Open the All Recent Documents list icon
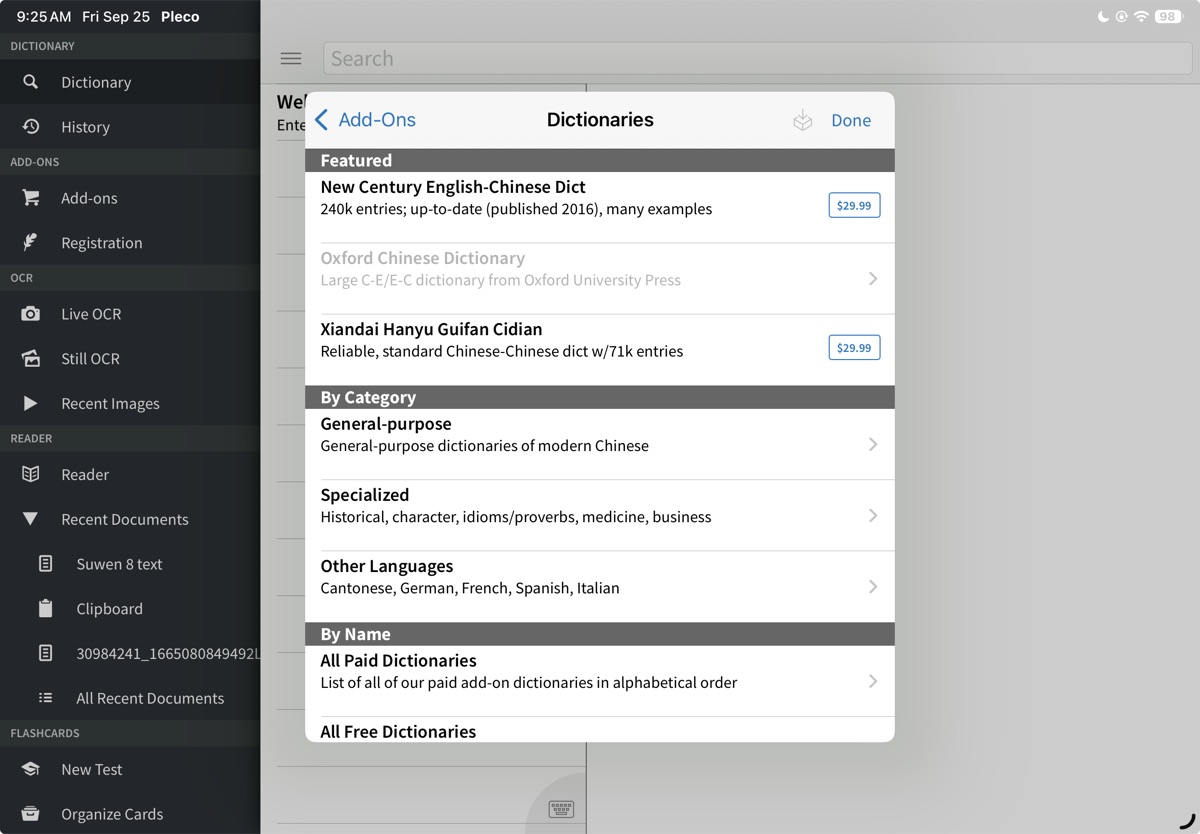Image resolution: width=1200 pixels, height=834 pixels. [x=46, y=698]
